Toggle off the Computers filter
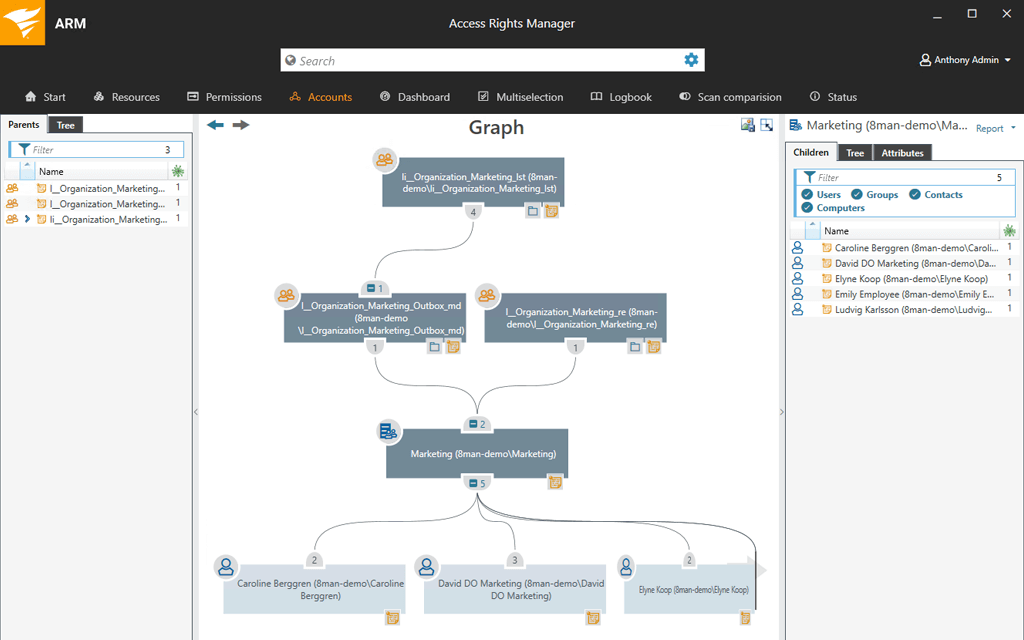Viewport: 1024px width, 640px height. pos(808,208)
